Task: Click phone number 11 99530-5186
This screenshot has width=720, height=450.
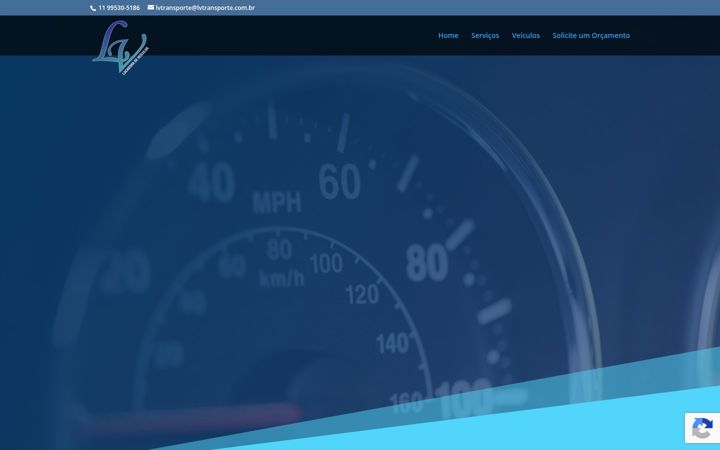Action: [x=119, y=8]
